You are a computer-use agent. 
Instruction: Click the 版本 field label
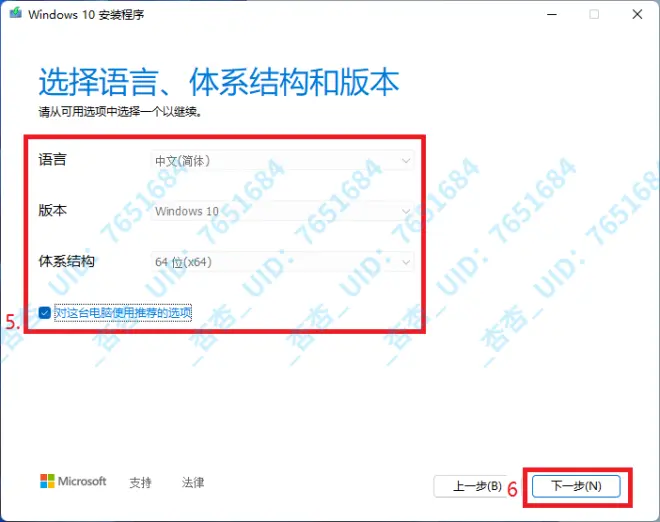tap(52, 210)
